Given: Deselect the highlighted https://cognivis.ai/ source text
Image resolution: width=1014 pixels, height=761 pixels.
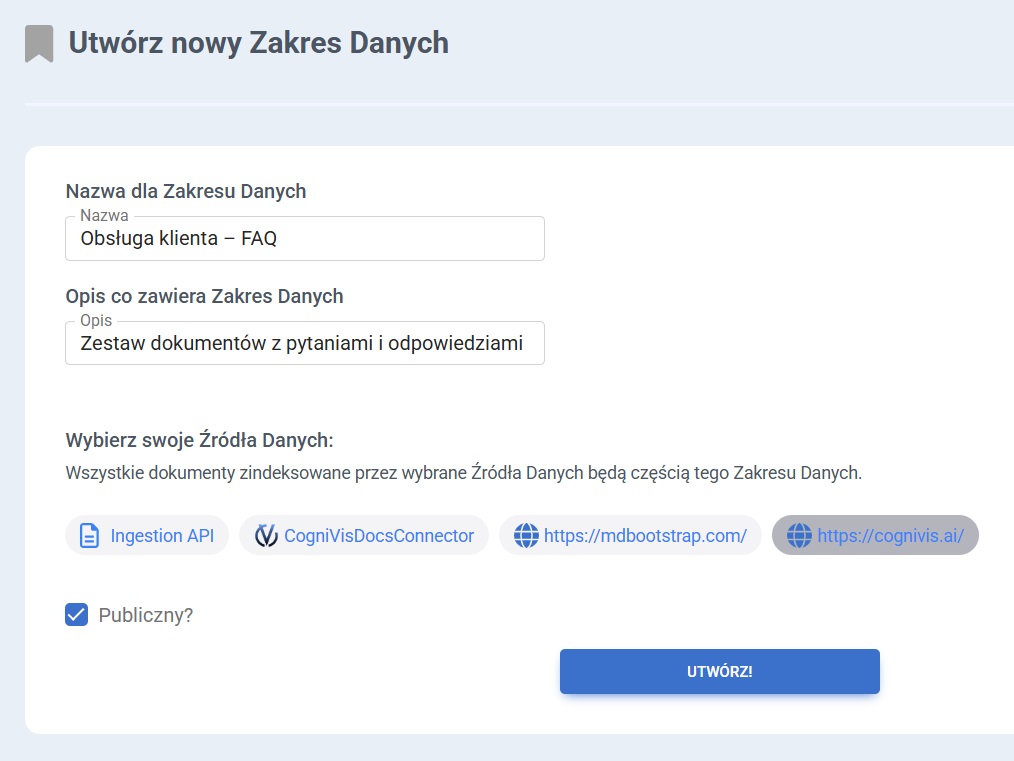Looking at the screenshot, I should coord(890,536).
